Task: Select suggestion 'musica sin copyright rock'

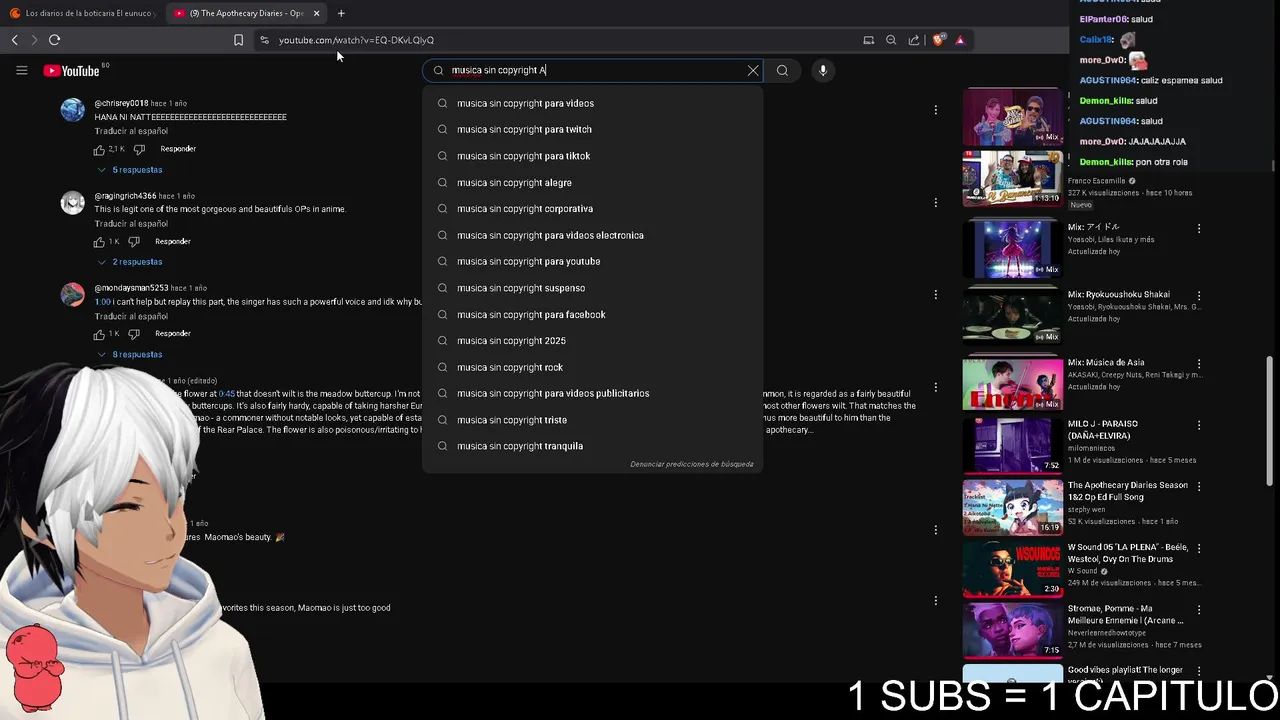Action: tap(592, 367)
